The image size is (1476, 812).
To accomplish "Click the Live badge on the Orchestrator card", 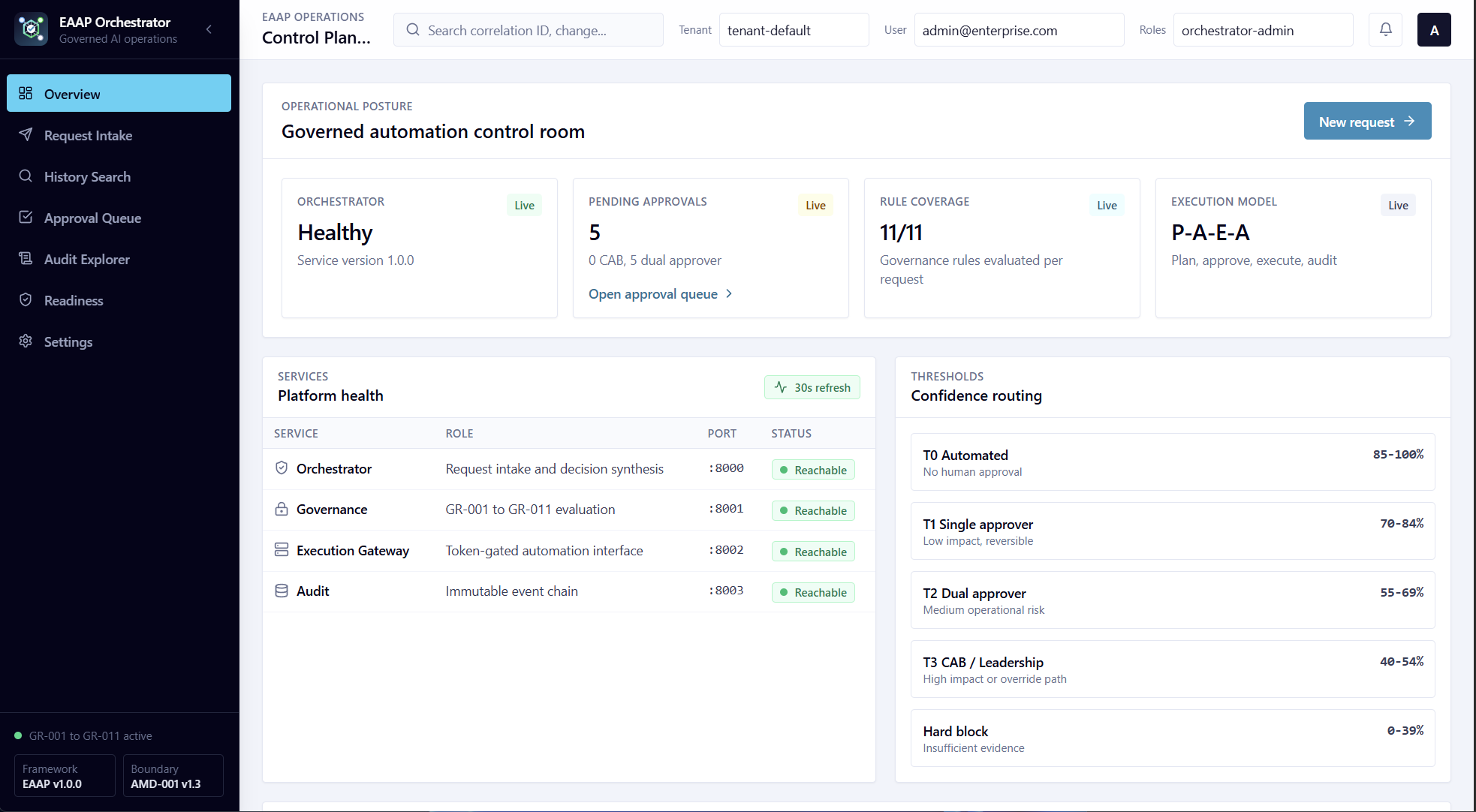I will 525,205.
